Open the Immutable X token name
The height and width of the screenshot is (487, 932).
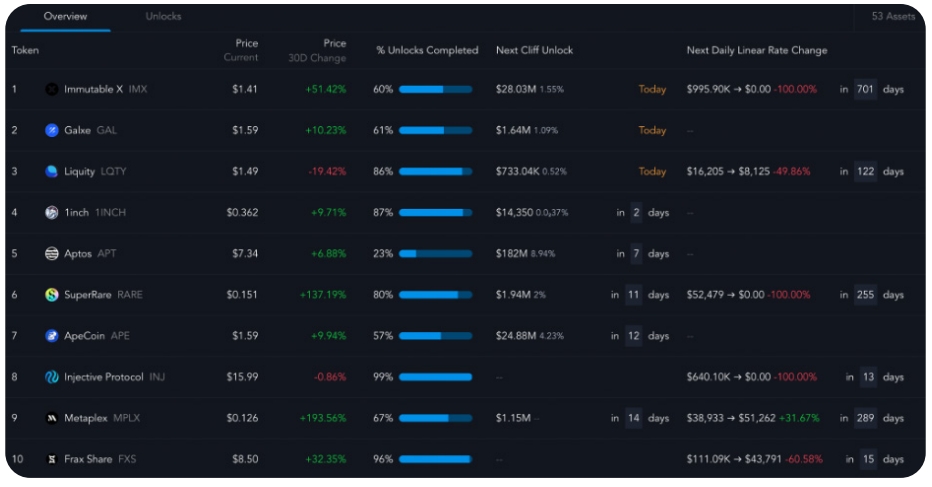point(93,89)
